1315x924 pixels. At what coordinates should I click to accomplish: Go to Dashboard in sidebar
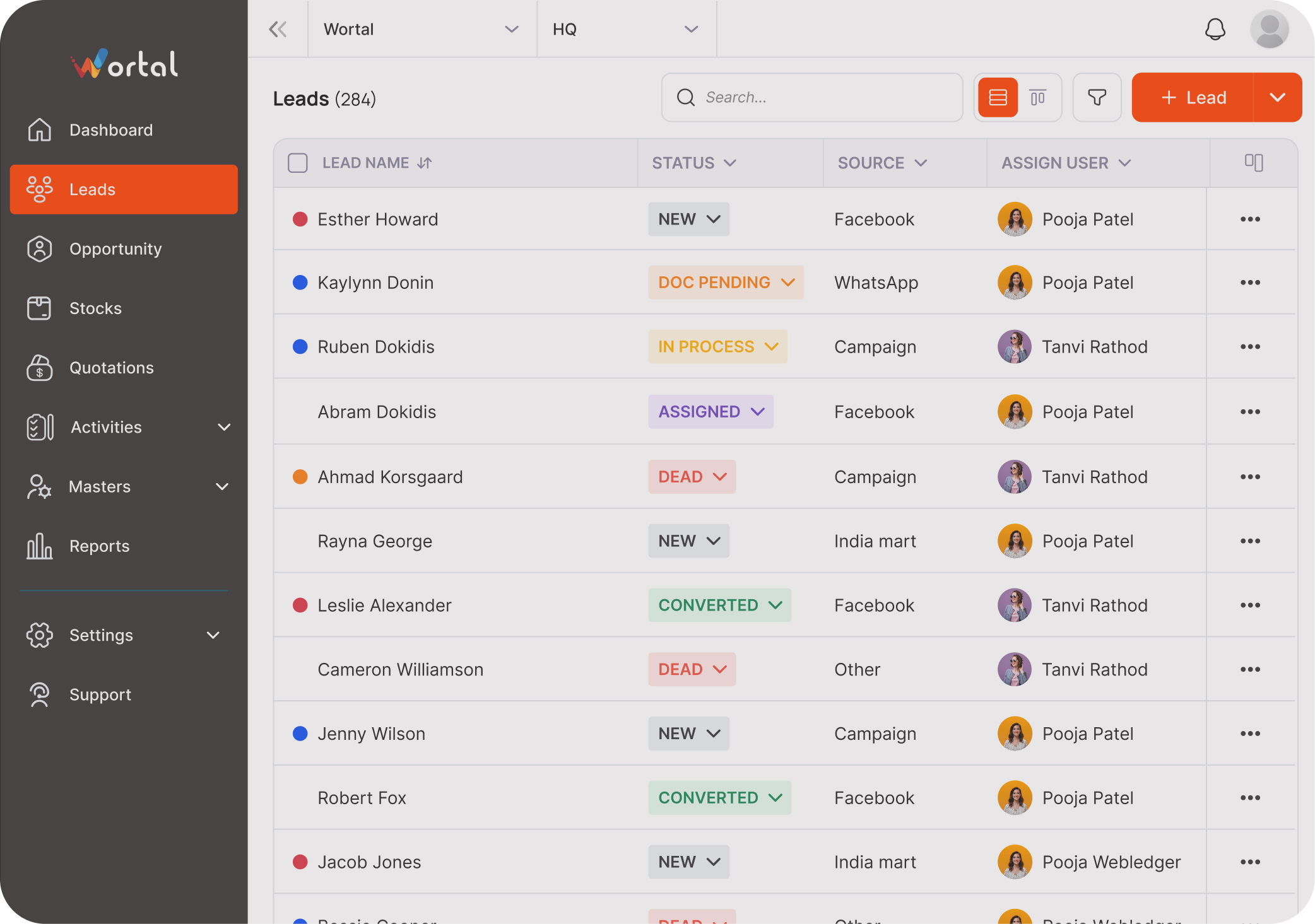(124, 130)
